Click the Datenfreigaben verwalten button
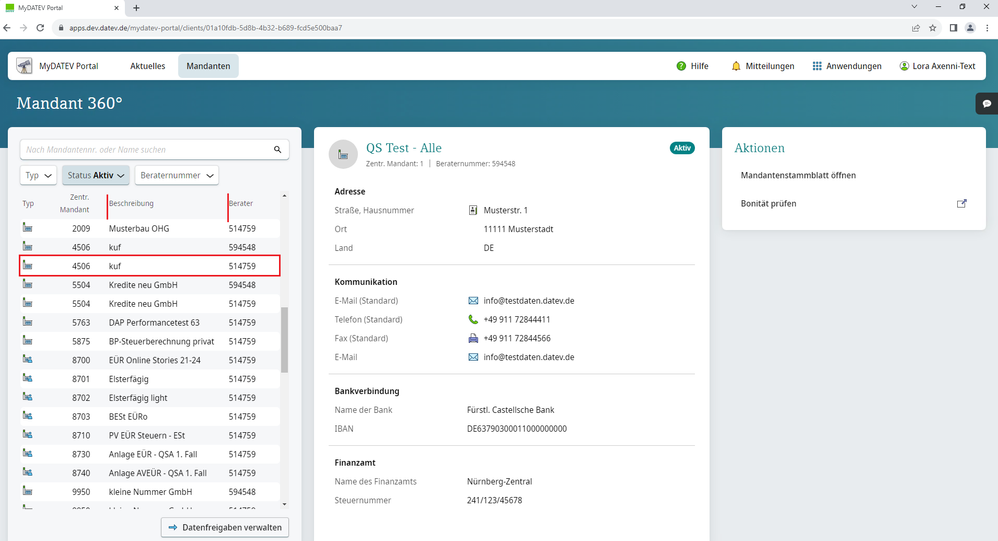The width and height of the screenshot is (998, 541). 225,527
